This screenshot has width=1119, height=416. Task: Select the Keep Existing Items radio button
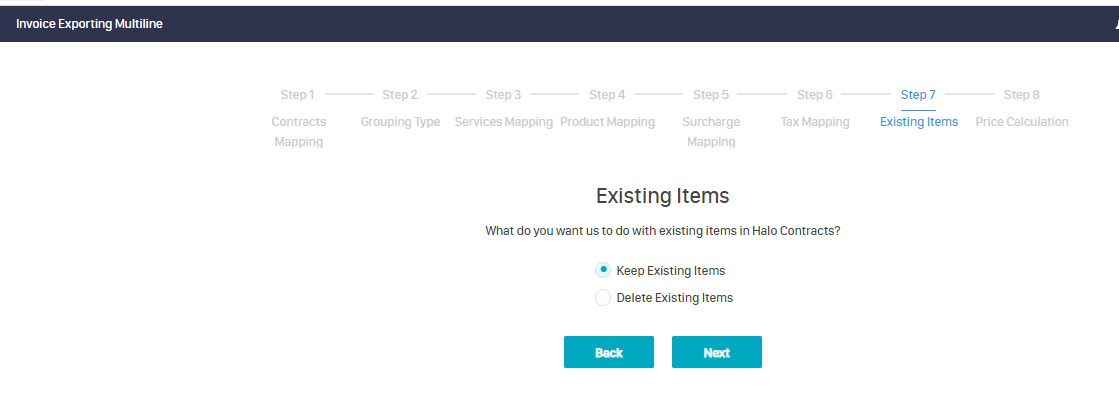(603, 270)
